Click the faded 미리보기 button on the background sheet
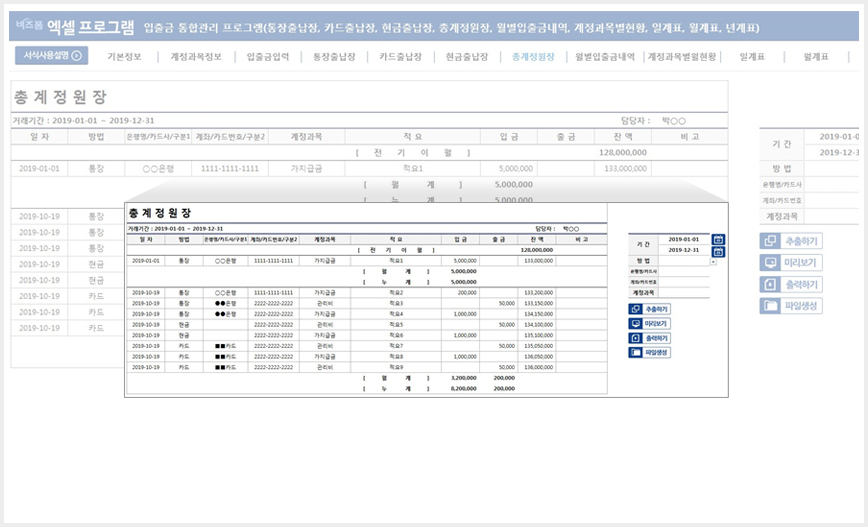The height and width of the screenshot is (527, 868). pos(791,263)
